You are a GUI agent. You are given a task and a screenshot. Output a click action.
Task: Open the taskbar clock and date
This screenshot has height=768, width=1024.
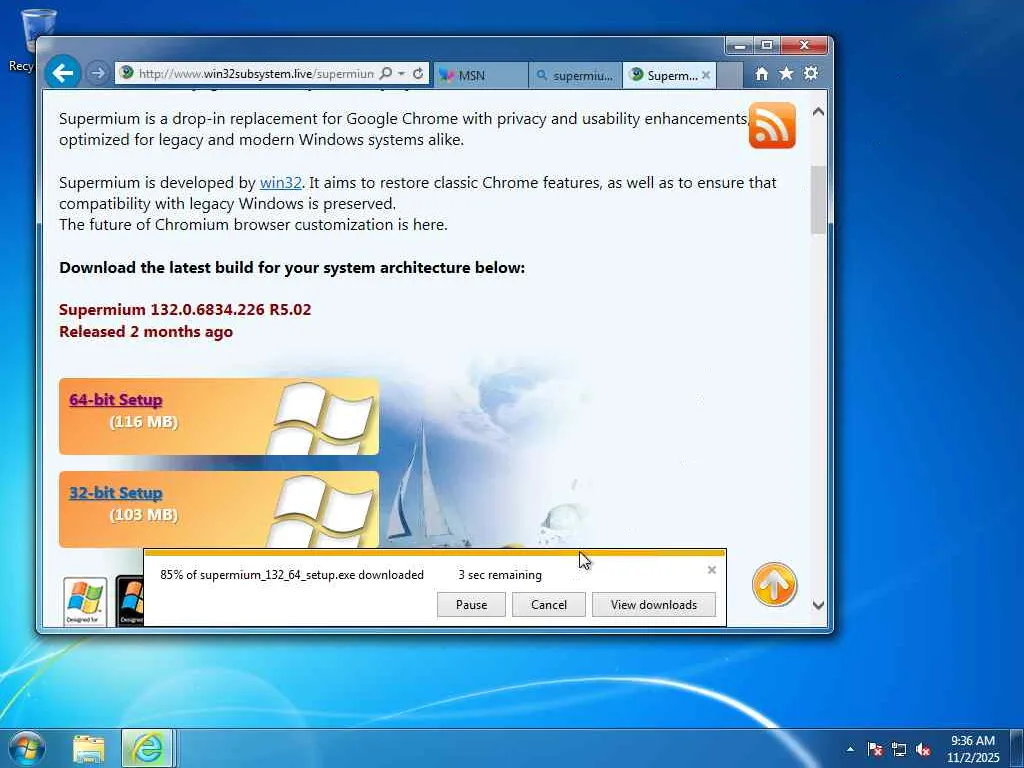[973, 749]
